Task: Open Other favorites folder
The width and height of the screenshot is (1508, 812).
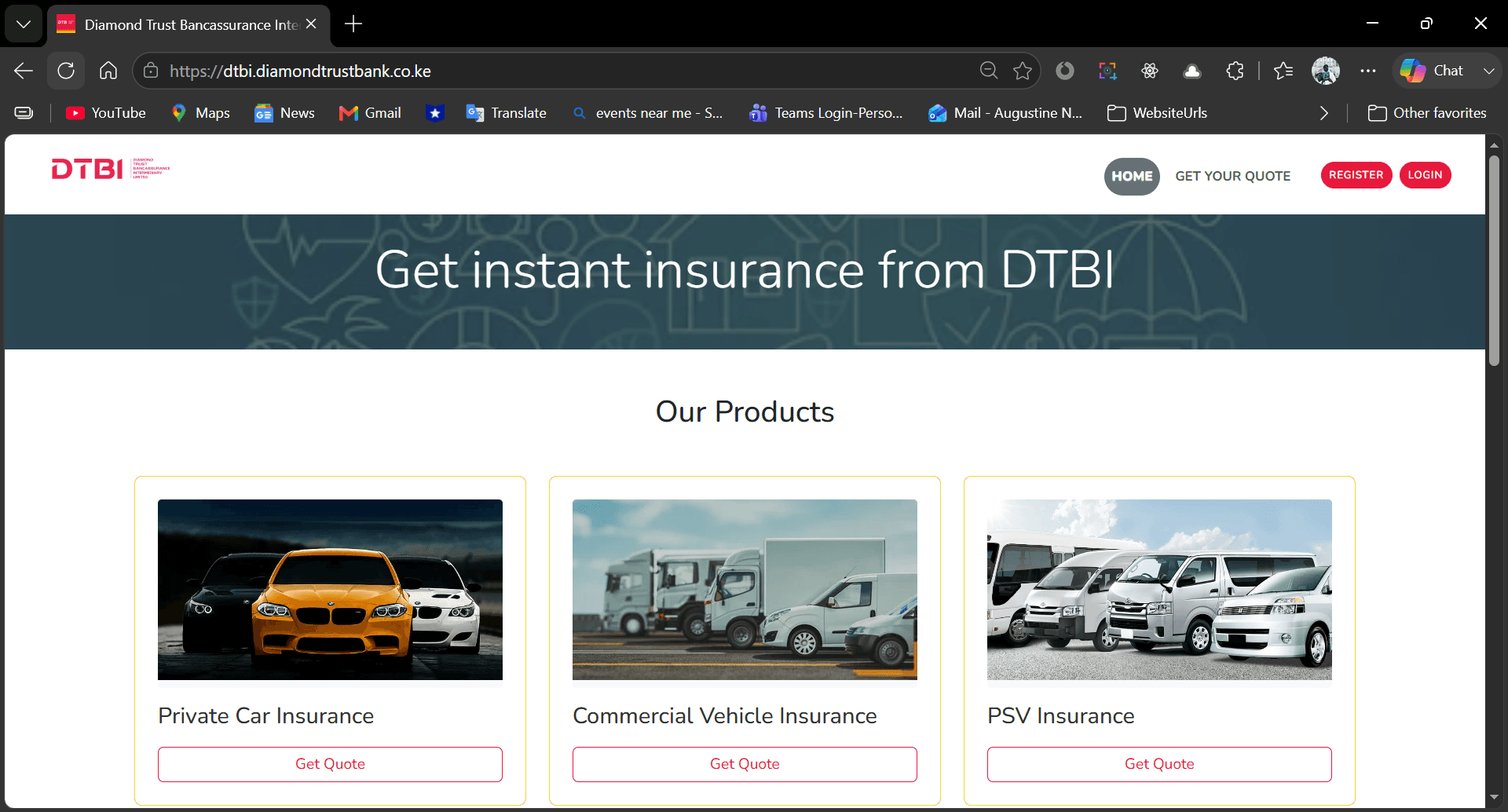Action: tap(1427, 113)
